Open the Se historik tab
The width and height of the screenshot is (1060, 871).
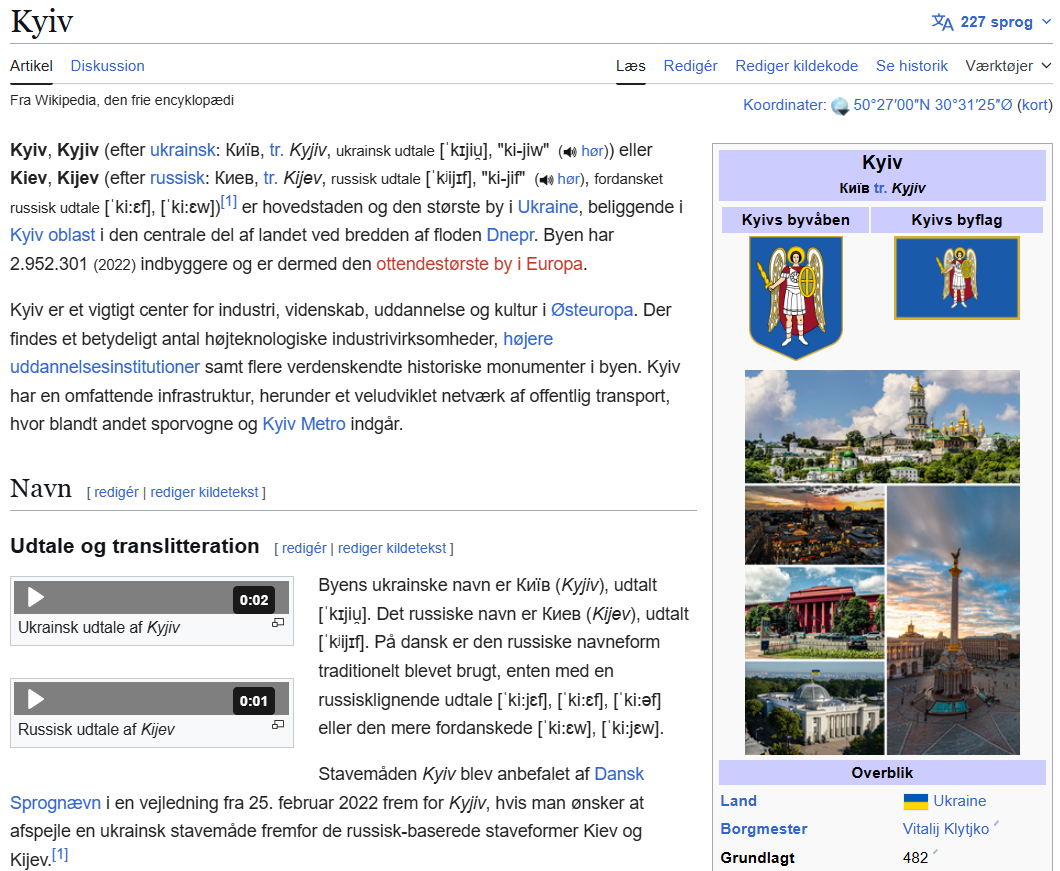pos(912,66)
